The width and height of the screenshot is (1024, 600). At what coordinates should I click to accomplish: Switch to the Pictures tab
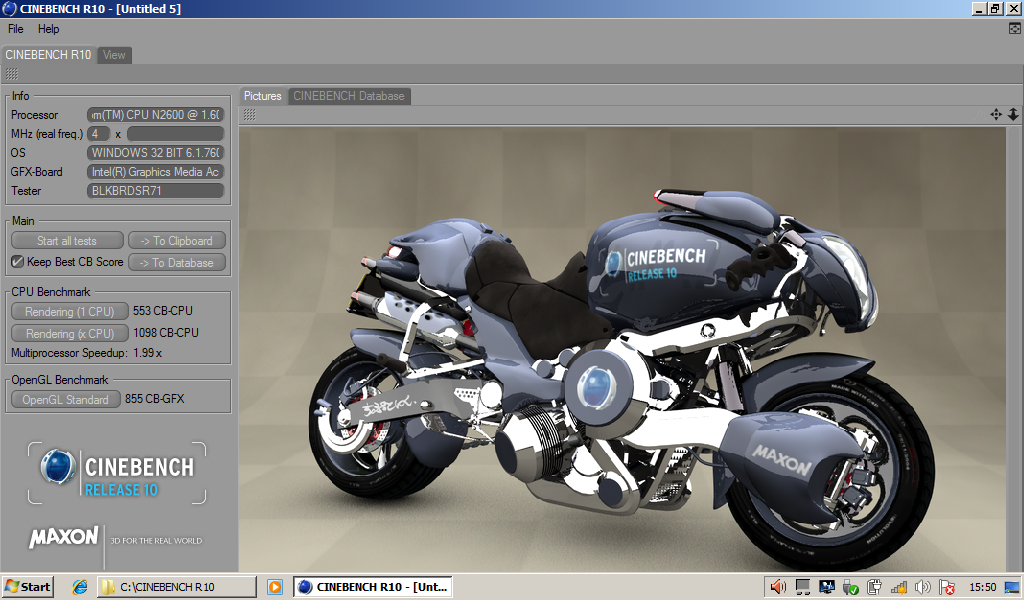[263, 96]
